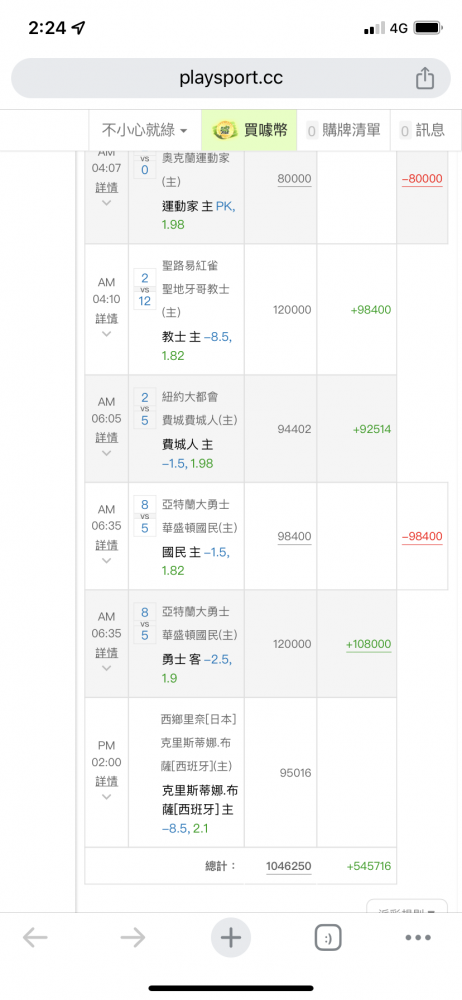Open a new tab with plus icon

[230, 938]
